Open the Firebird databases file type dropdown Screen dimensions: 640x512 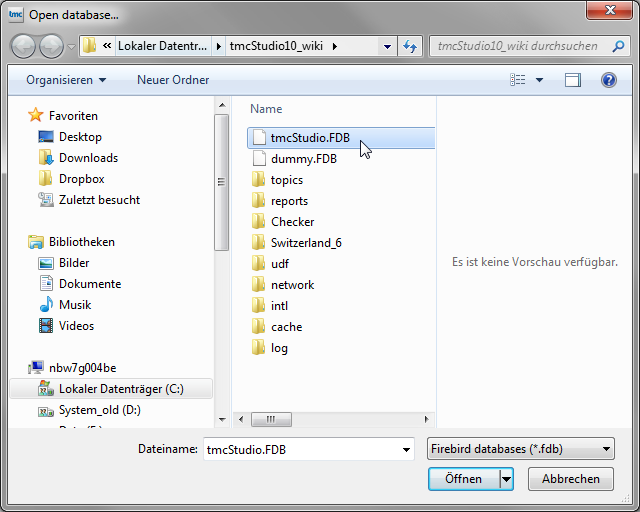point(519,450)
